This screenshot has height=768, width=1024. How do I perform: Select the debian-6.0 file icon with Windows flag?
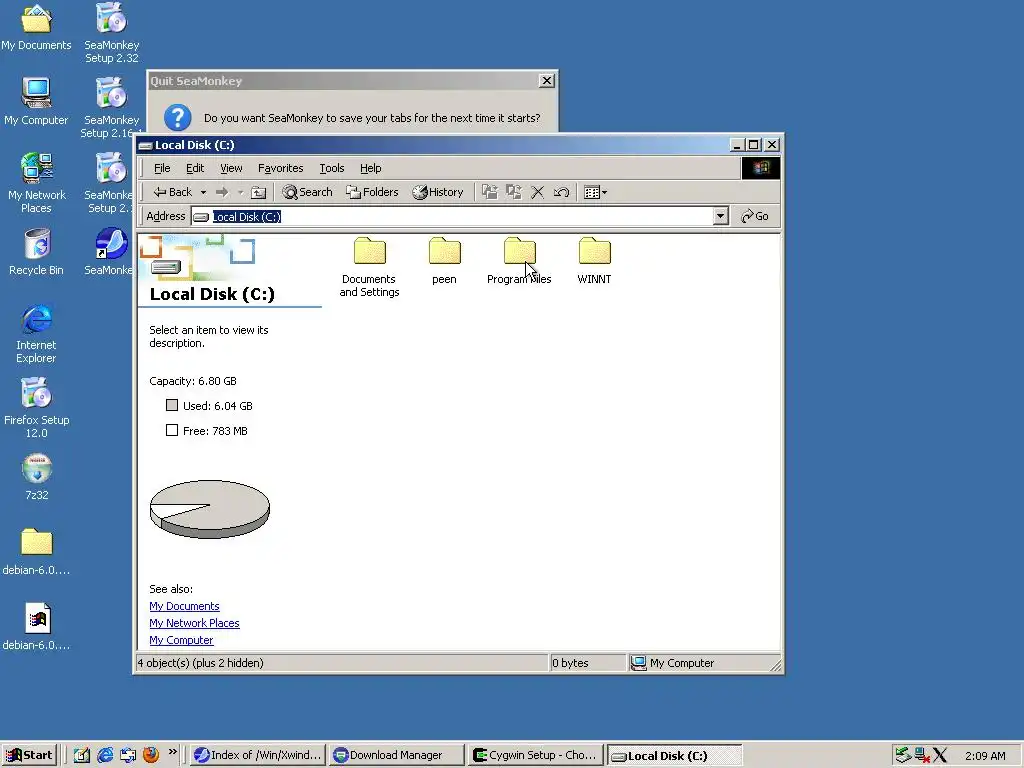(x=37, y=627)
